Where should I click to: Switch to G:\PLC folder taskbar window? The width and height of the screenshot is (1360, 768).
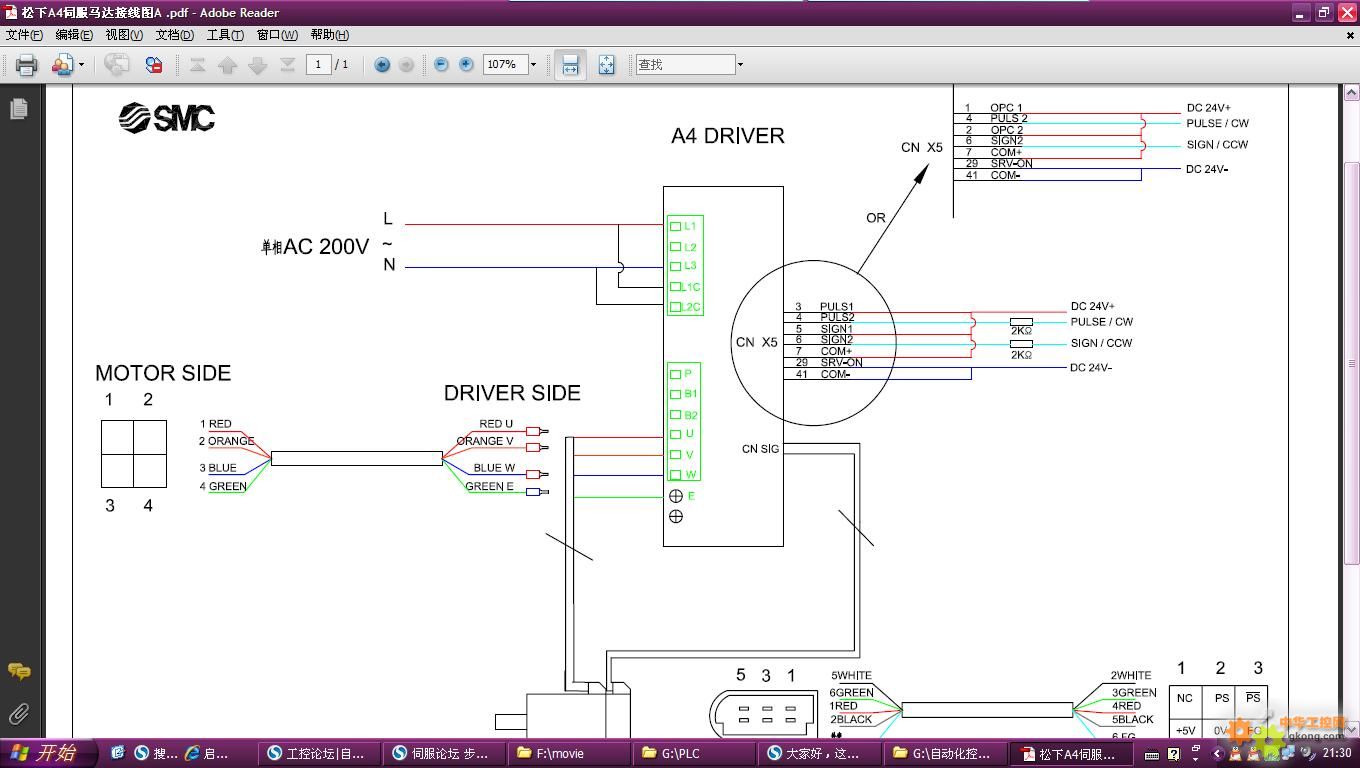tap(695, 753)
